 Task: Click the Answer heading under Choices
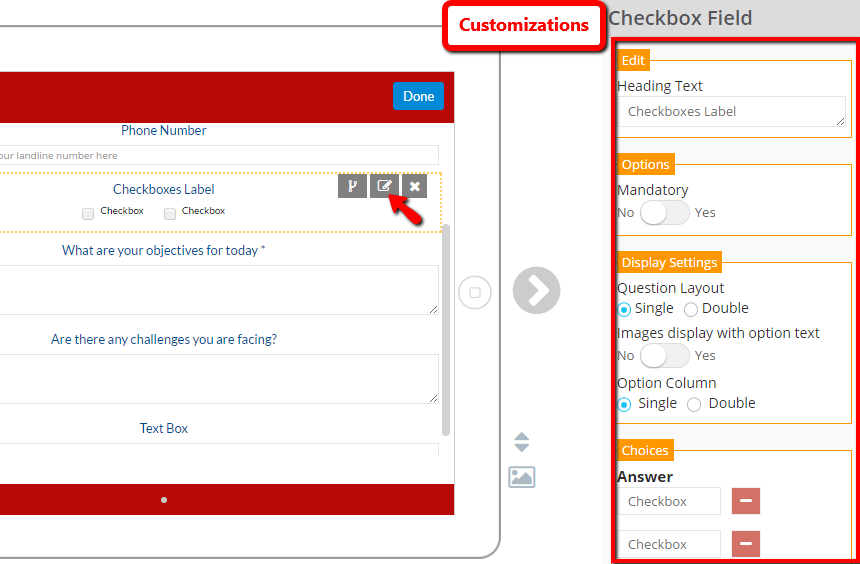[645, 477]
